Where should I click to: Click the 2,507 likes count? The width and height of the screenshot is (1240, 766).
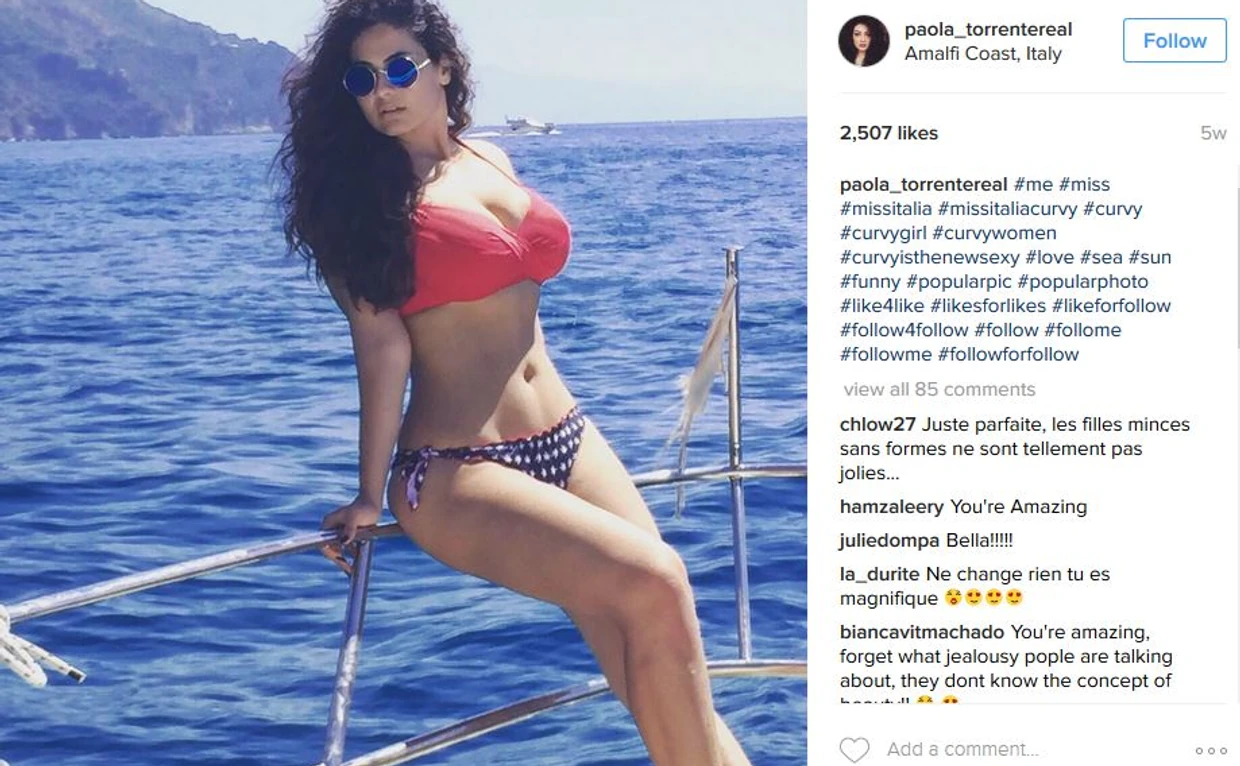[x=889, y=133]
